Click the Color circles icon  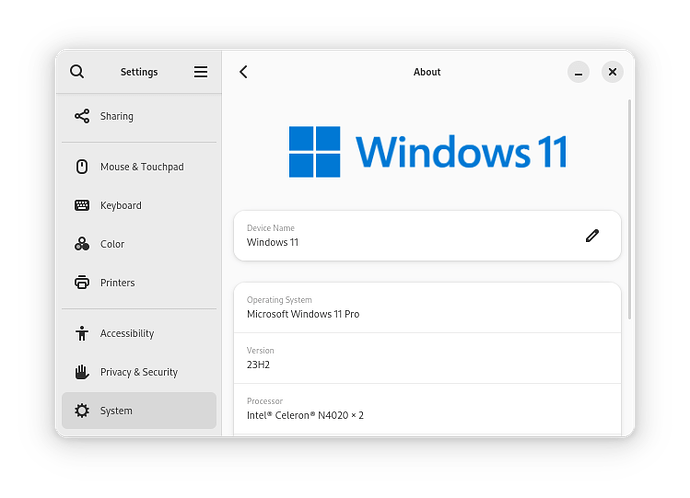pos(82,244)
